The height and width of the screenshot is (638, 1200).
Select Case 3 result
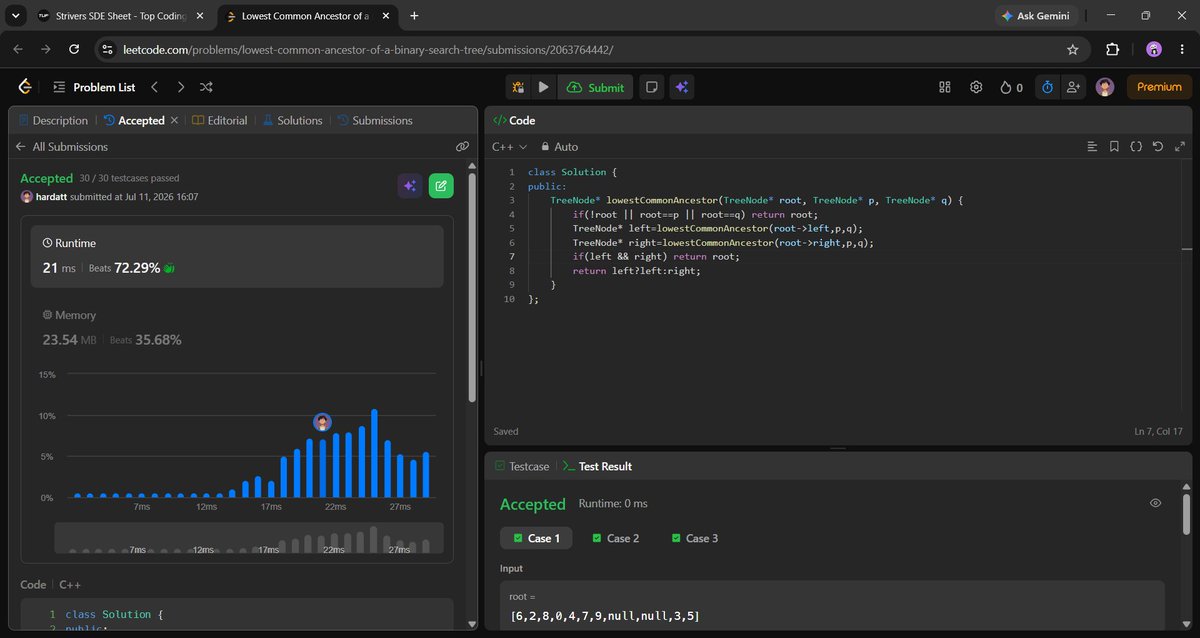694,538
